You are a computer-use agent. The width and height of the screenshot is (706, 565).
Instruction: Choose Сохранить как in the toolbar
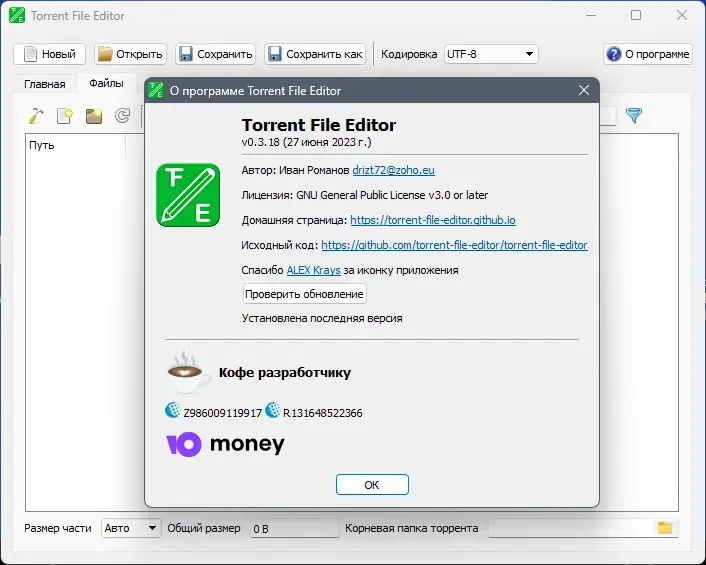click(315, 54)
